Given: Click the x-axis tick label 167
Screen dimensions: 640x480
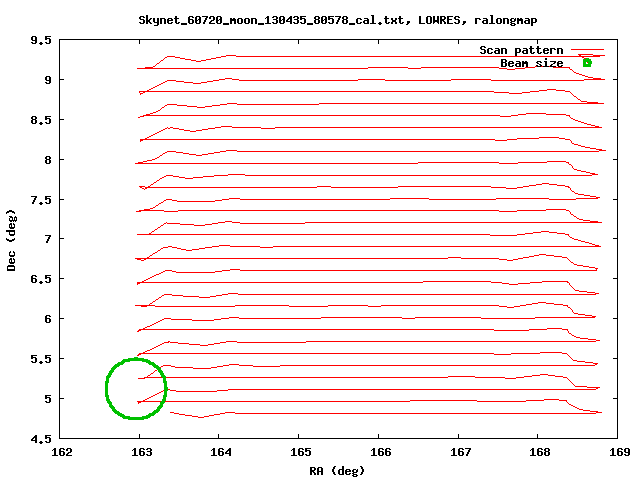Looking at the screenshot, I should (460, 452).
